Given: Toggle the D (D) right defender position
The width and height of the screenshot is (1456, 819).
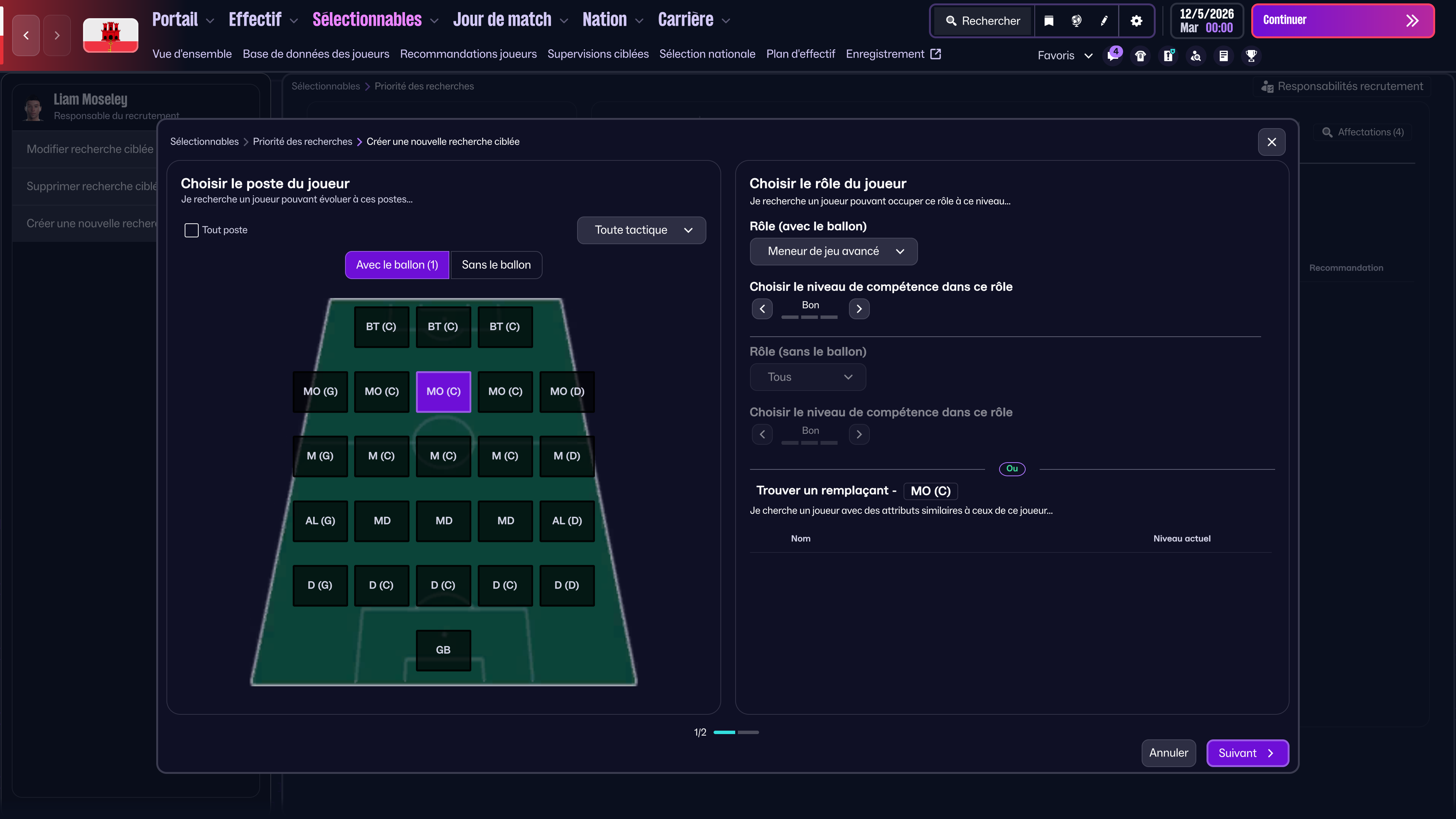Looking at the screenshot, I should [567, 585].
